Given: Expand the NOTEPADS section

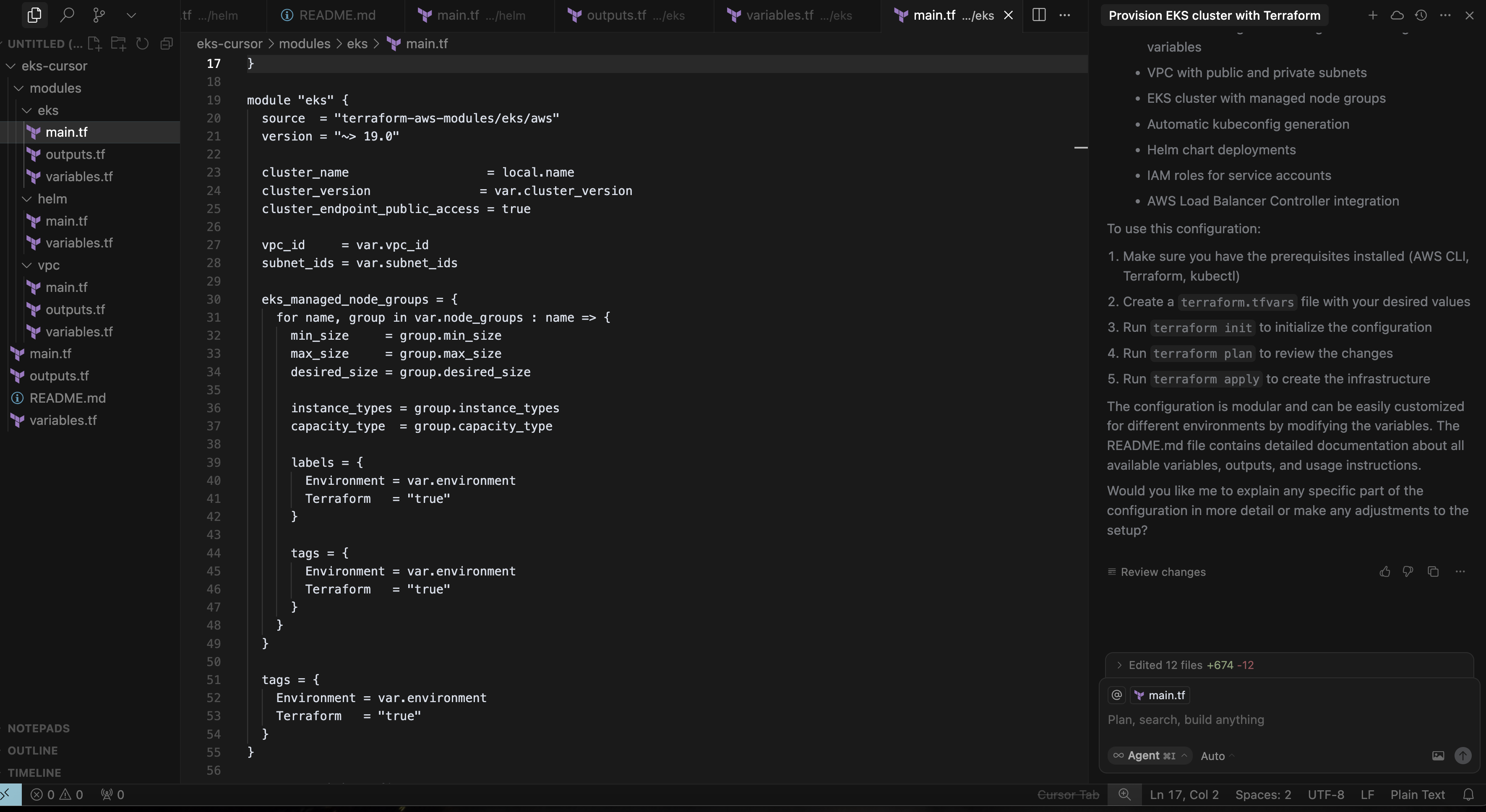Looking at the screenshot, I should [x=38, y=729].
